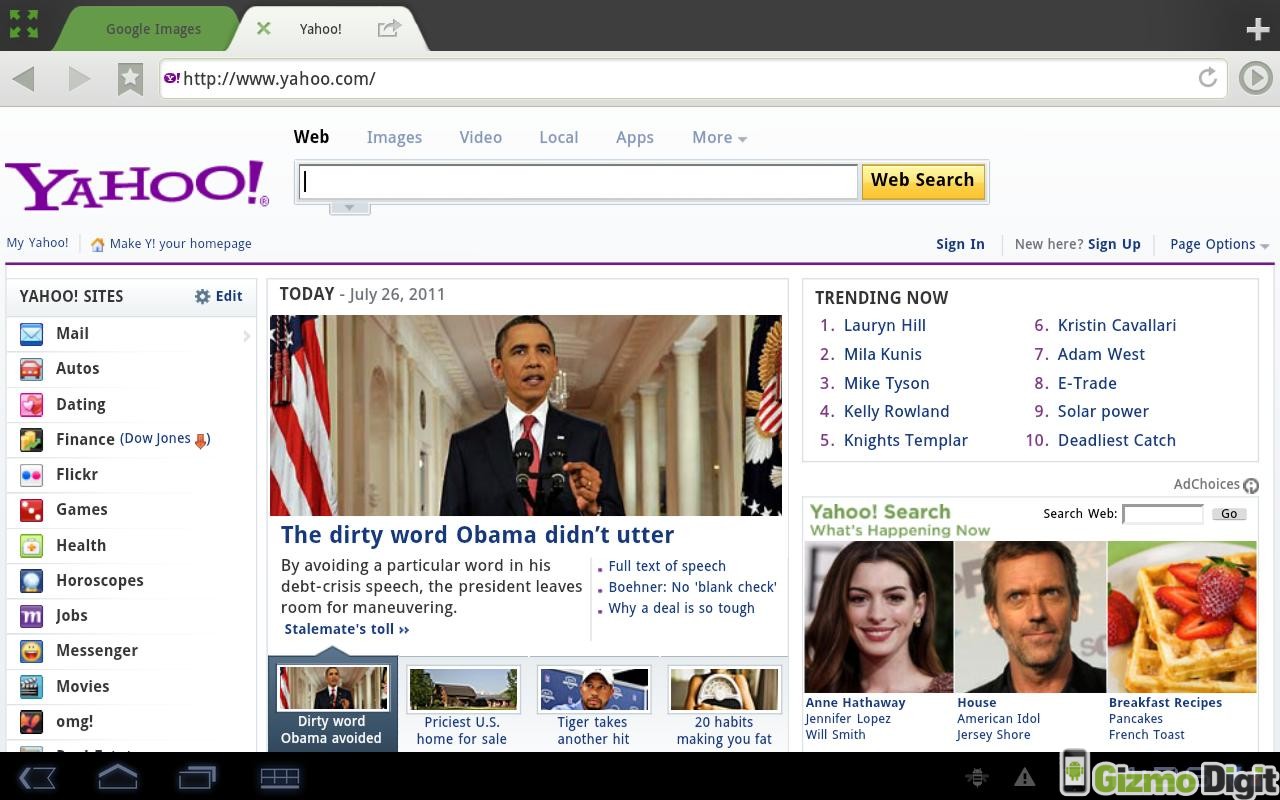This screenshot has height=800, width=1280.
Task: Open the Dating site icon
Action: click(31, 404)
